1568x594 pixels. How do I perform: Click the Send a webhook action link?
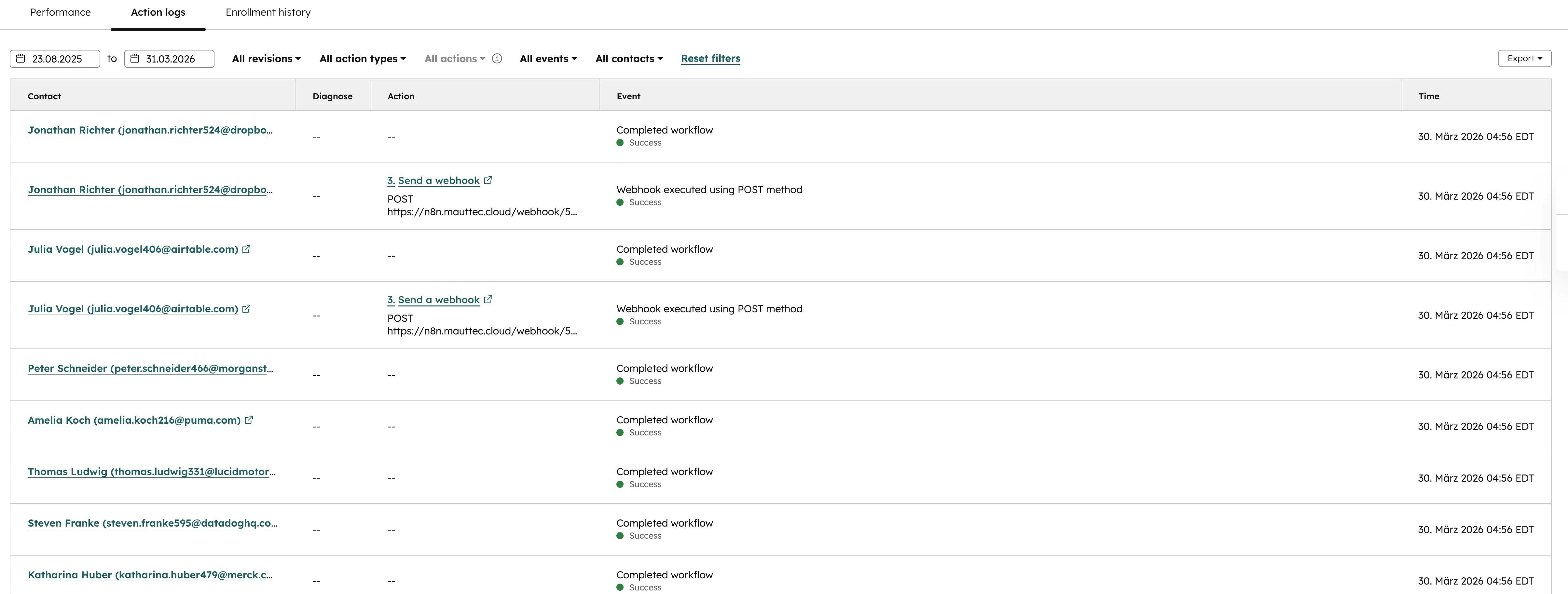(433, 180)
